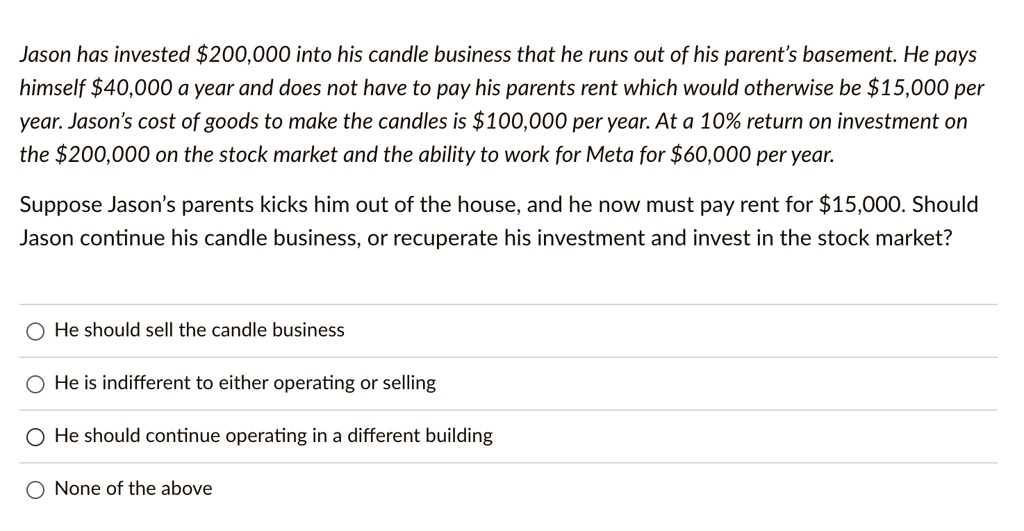Click the "He should continue operating in a different building" label
1024x531 pixels.
[x=274, y=436]
